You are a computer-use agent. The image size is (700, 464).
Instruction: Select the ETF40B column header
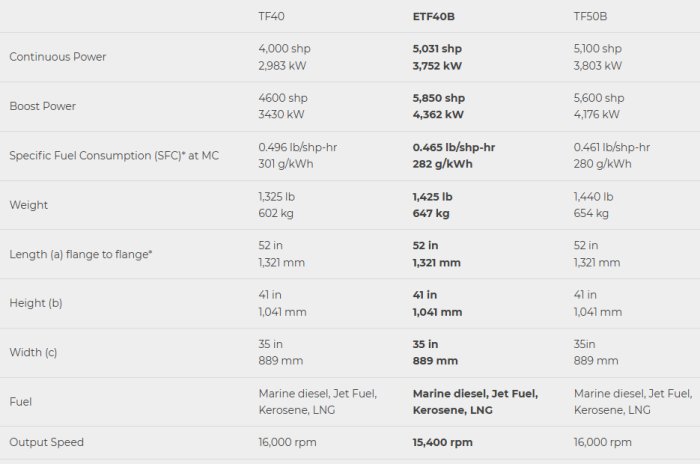pos(434,16)
